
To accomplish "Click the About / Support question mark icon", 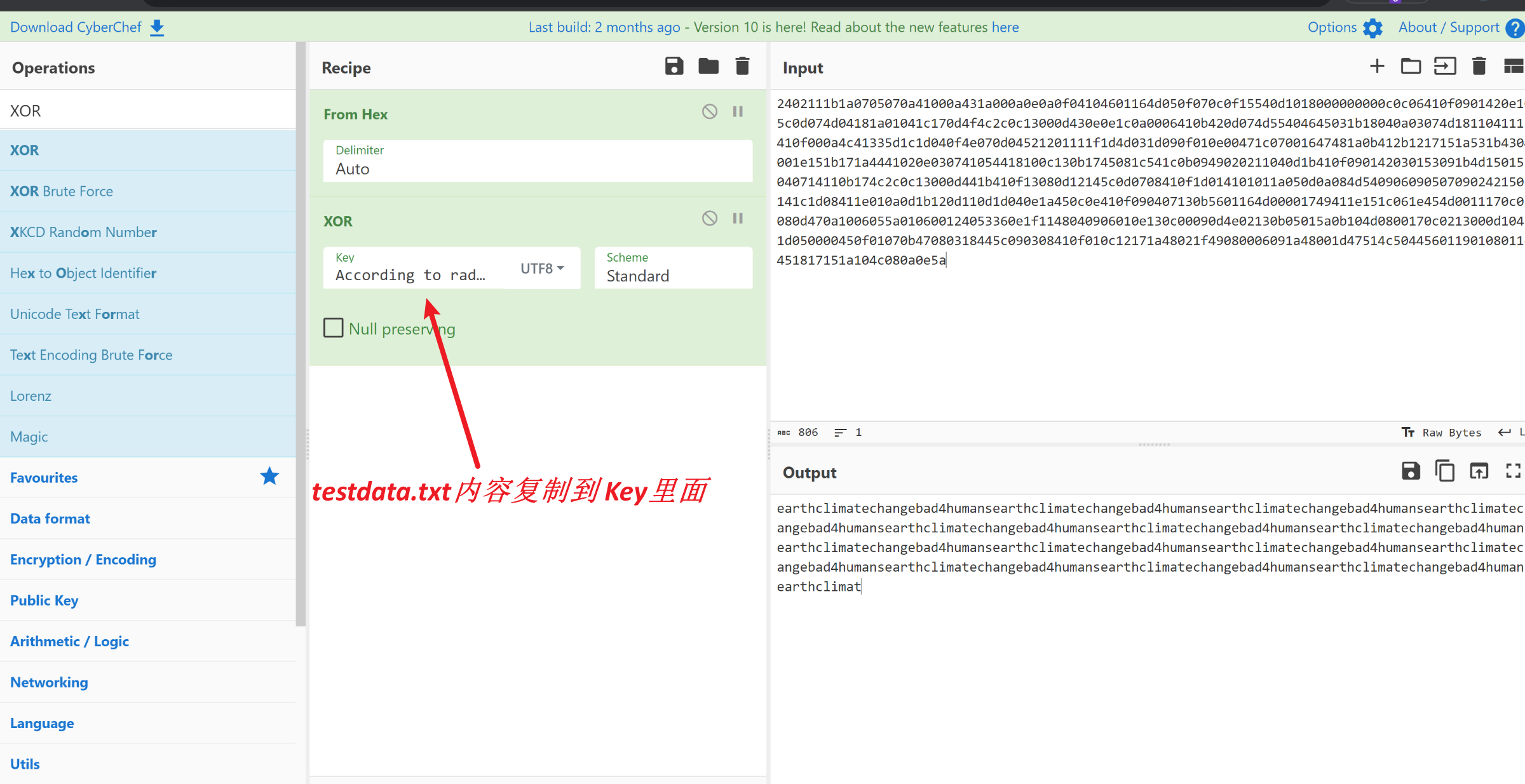I will [1515, 28].
